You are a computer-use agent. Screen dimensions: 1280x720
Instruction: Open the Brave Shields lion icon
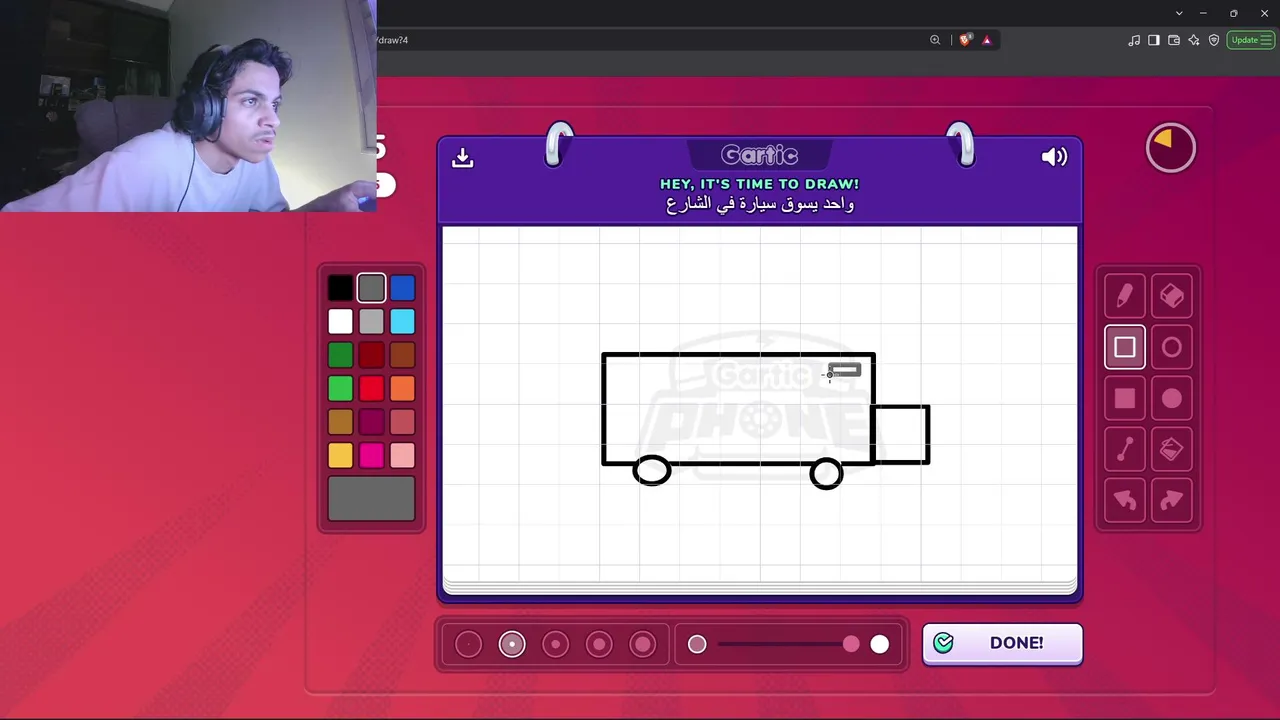[x=964, y=40]
